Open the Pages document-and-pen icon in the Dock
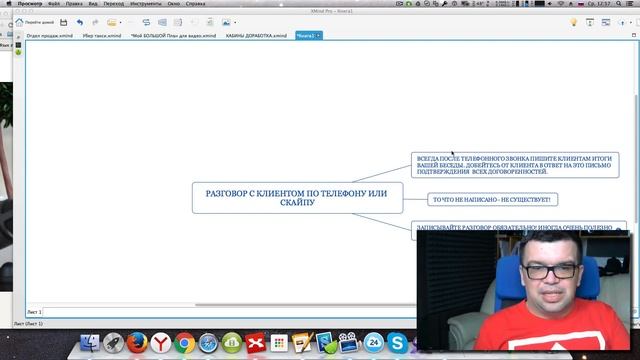640x360 pixels. click(x=302, y=343)
